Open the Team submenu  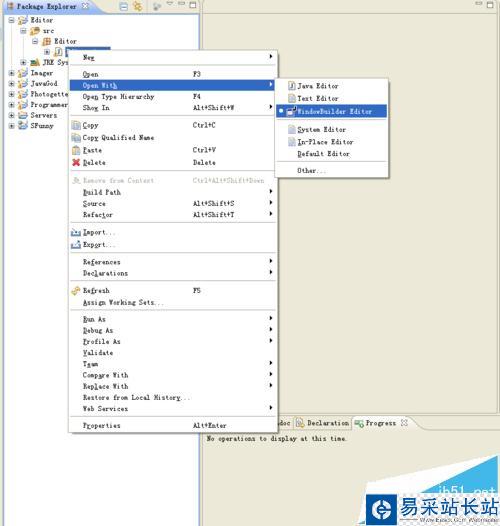pos(173,364)
